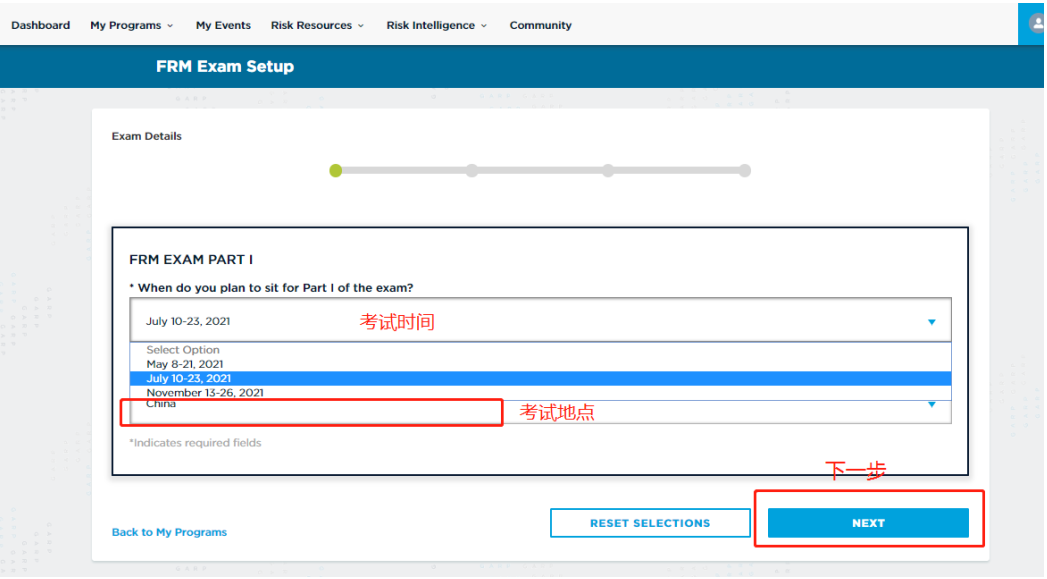Image resolution: width=1047 pixels, height=579 pixels.
Task: Follow the Back to My Programs link
Action: pyautogui.click(x=169, y=532)
